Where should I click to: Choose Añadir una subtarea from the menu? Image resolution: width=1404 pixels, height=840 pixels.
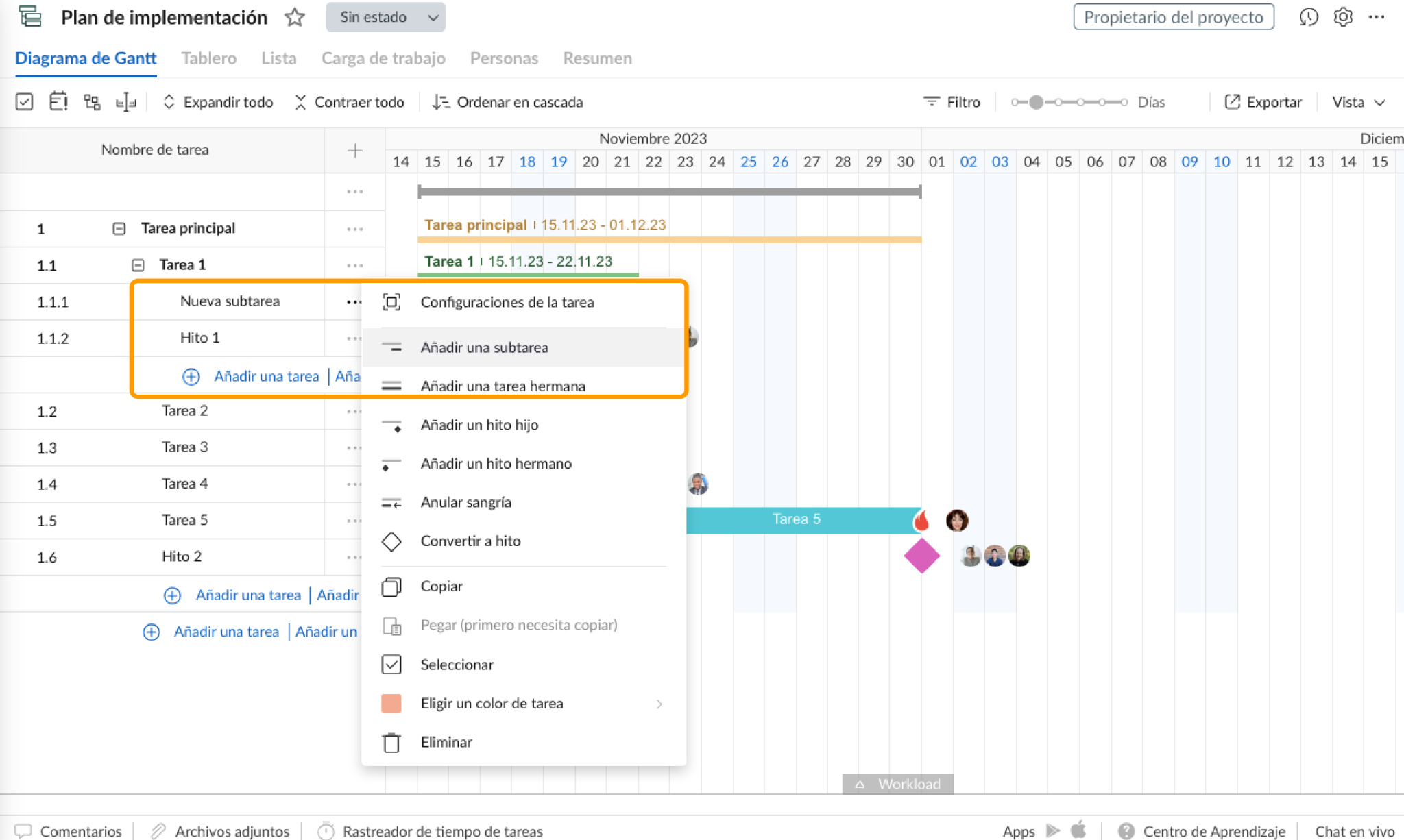tap(484, 347)
